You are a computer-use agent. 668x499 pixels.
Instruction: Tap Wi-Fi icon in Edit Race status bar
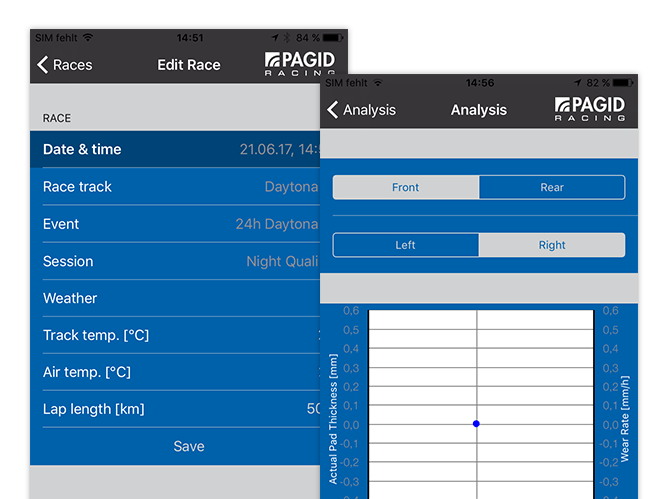[x=88, y=37]
